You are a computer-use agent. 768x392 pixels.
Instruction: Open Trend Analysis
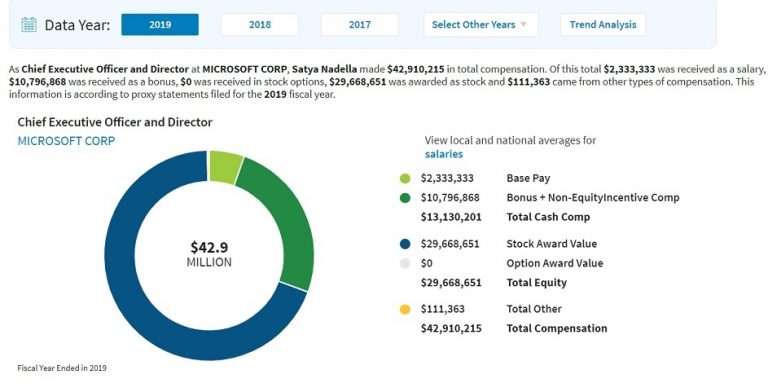[x=603, y=24]
